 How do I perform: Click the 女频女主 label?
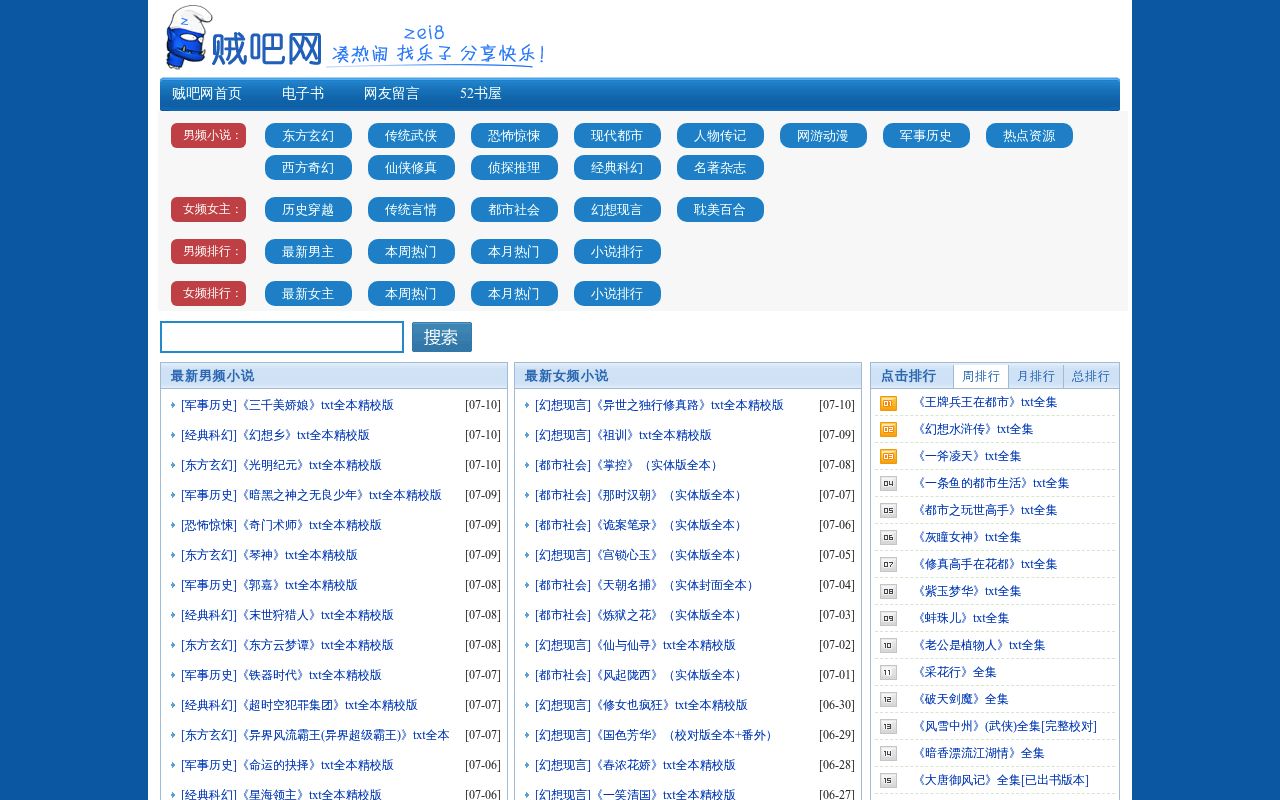click(x=208, y=210)
